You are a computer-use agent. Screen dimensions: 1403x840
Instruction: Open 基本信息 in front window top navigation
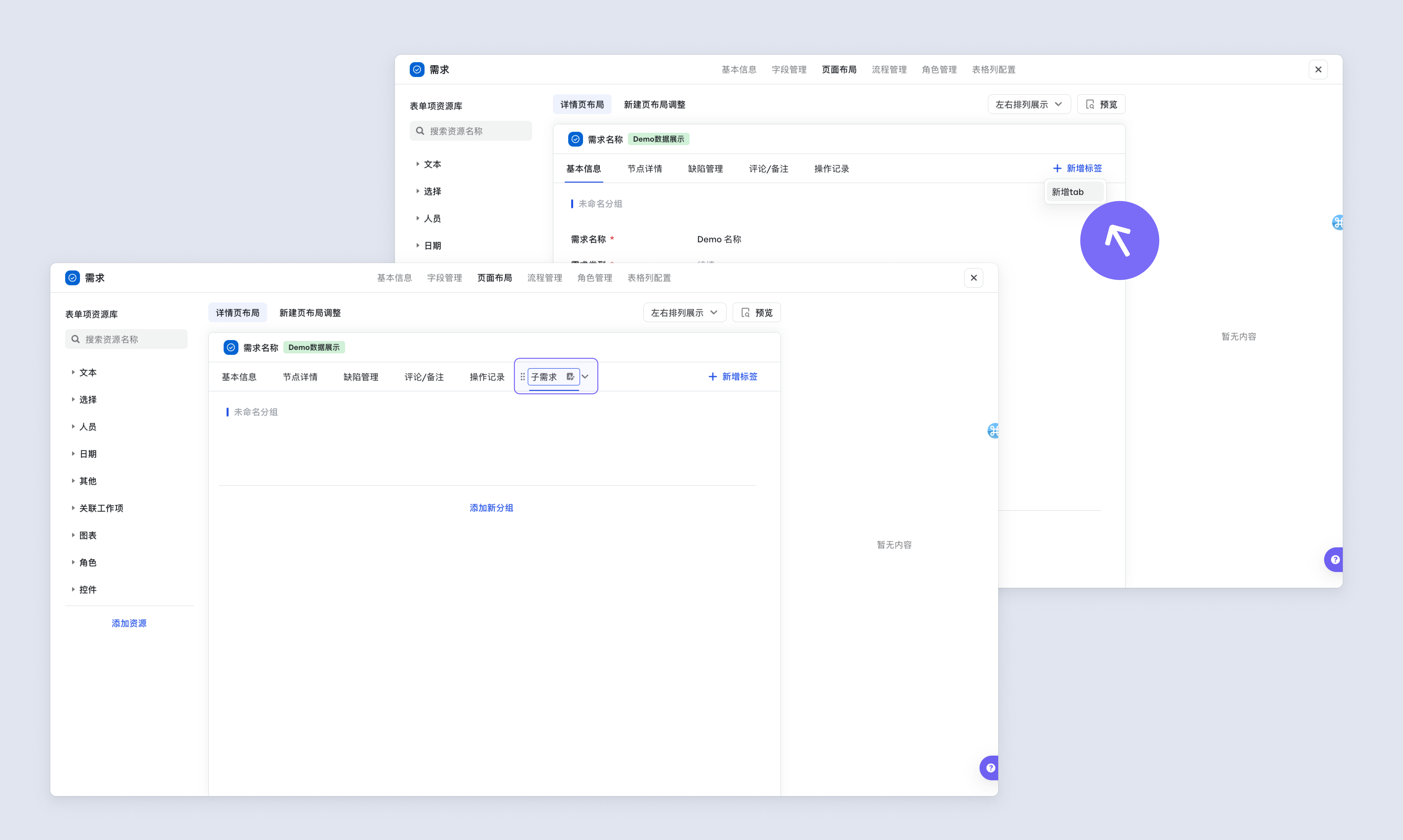click(x=395, y=278)
